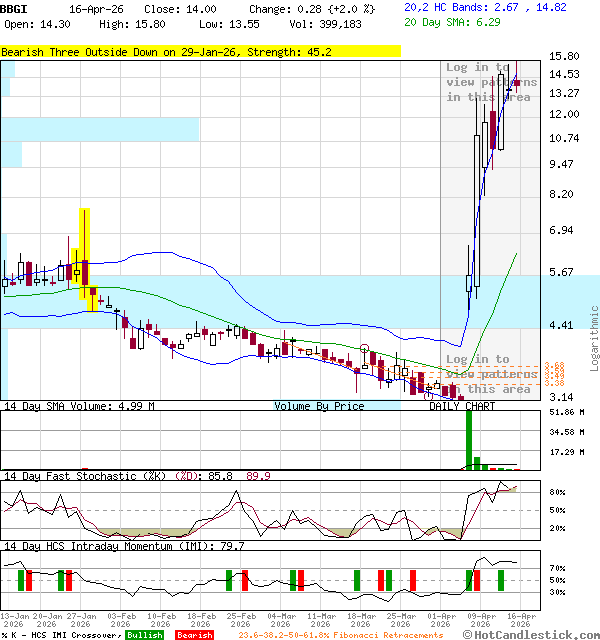600x640 pixels.
Task: Click the red Bearish legend box
Action: tap(195, 635)
